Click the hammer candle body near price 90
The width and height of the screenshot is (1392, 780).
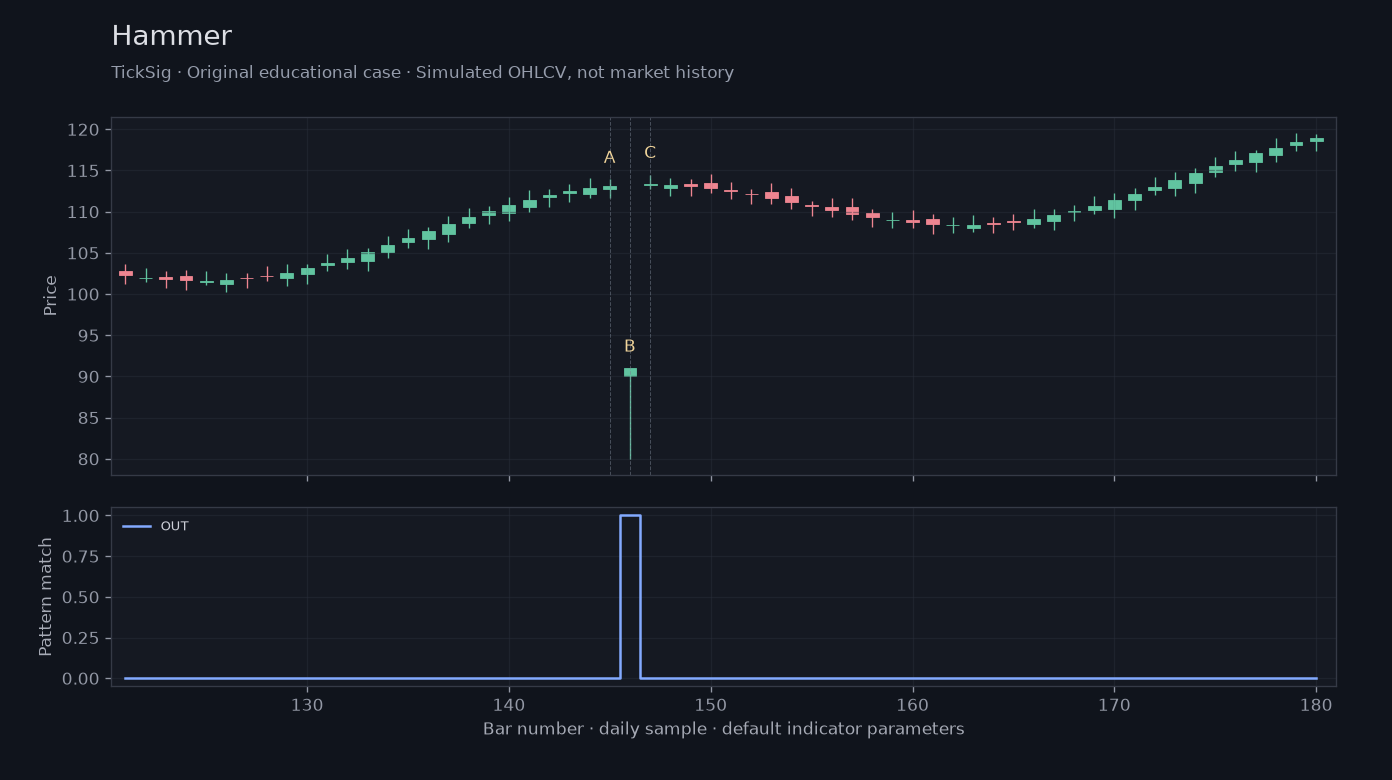pyautogui.click(x=630, y=372)
